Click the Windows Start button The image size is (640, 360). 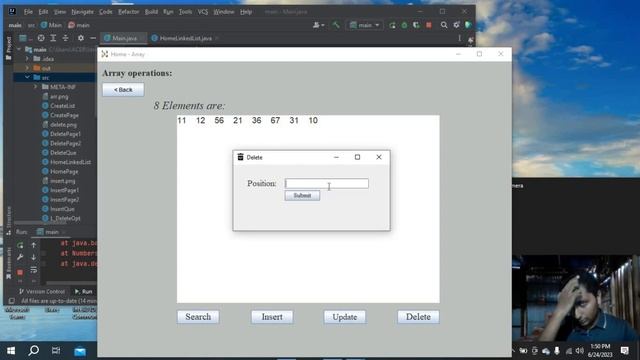tap(11, 351)
